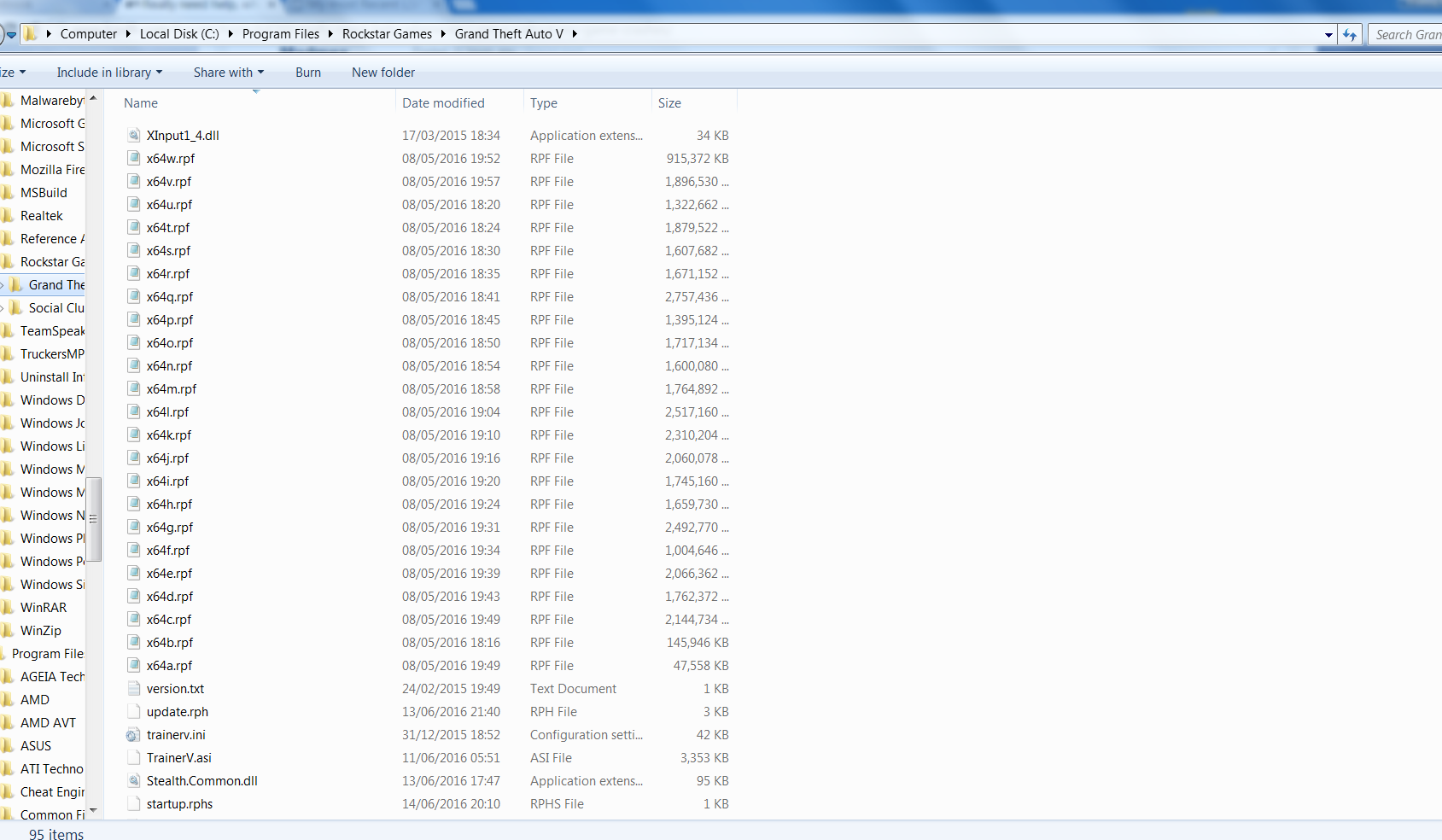
Task: Select the WinRAR folder in tree
Action: pos(43,608)
